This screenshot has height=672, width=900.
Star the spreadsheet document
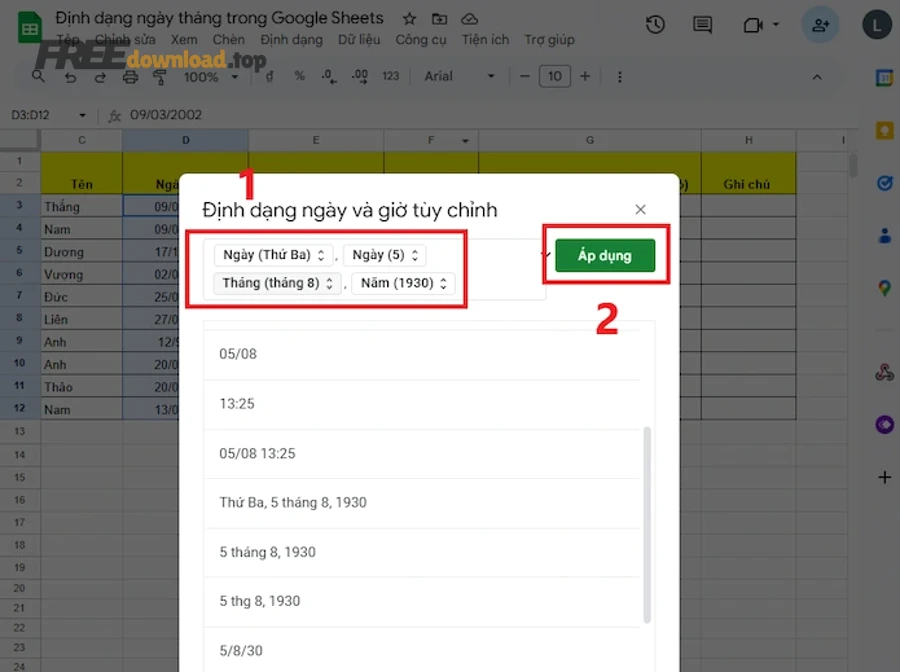[x=409, y=19]
